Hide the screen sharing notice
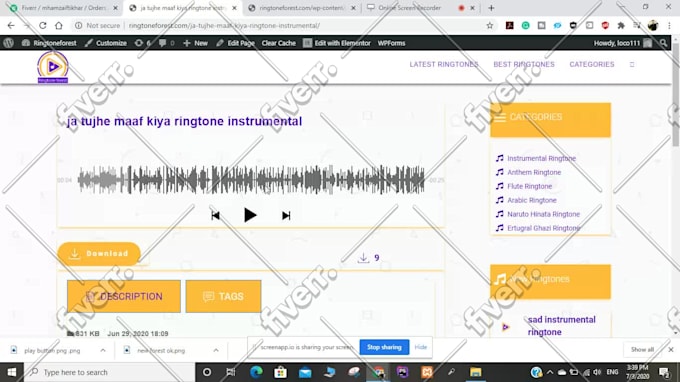680x382 pixels. click(421, 347)
